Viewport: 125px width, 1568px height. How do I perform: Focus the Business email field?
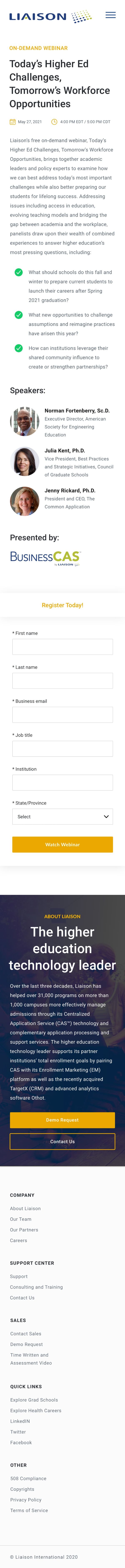point(62,715)
